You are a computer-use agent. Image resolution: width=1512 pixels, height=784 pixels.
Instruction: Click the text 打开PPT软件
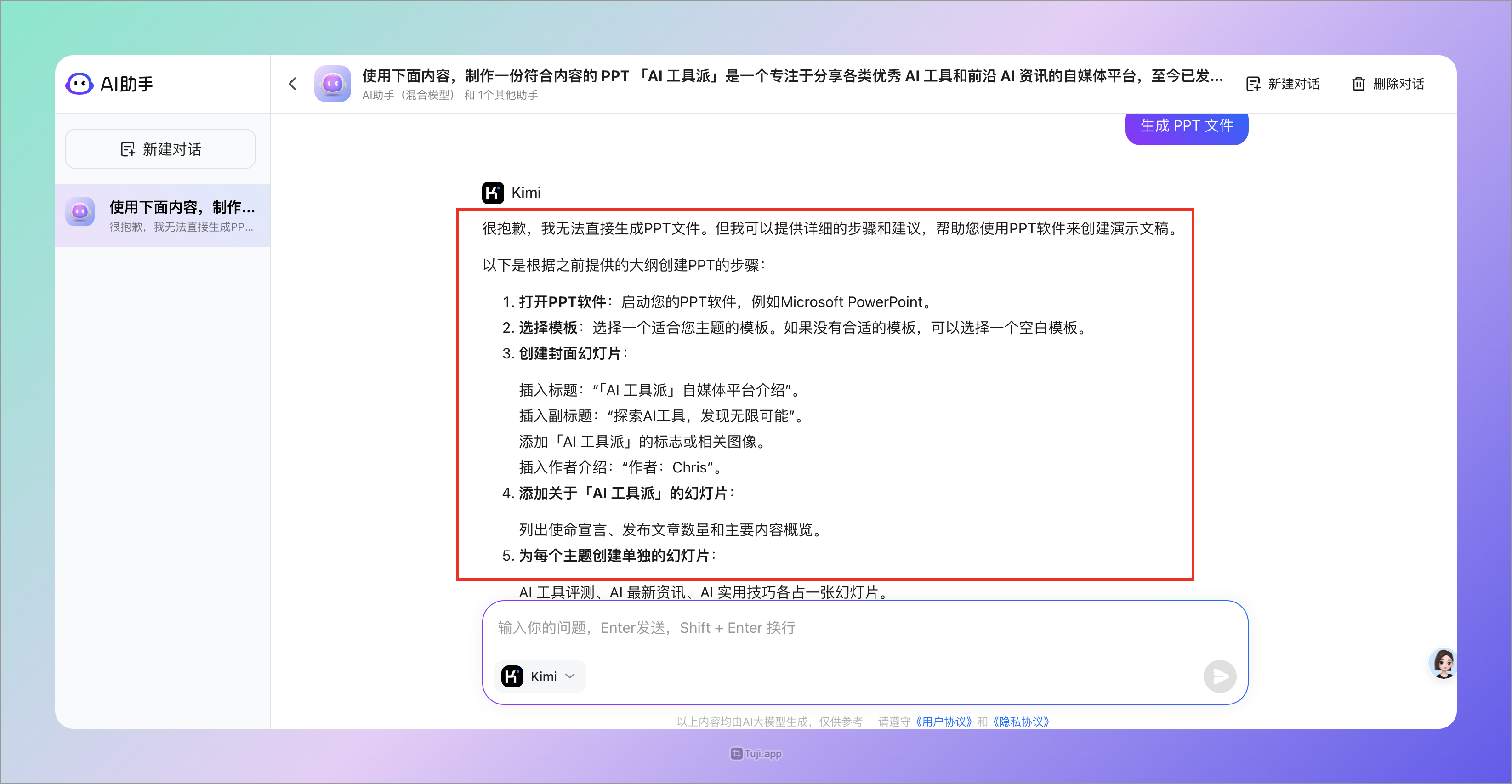coord(563,302)
